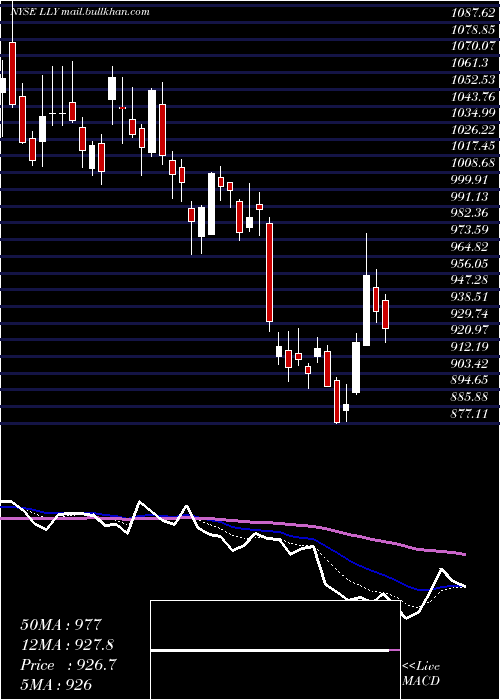Click the 1078.85 price axis label
This screenshot has width=500, height=700.
[473, 30]
